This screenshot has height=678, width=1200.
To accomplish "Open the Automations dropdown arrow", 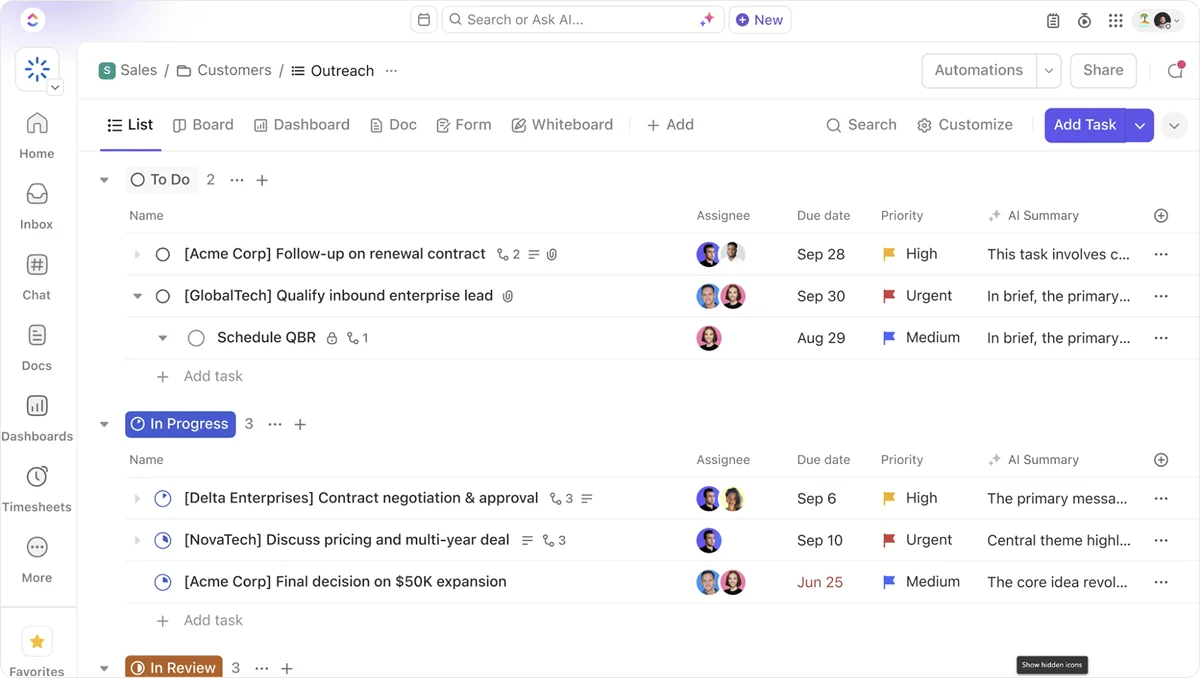I will (x=1049, y=70).
